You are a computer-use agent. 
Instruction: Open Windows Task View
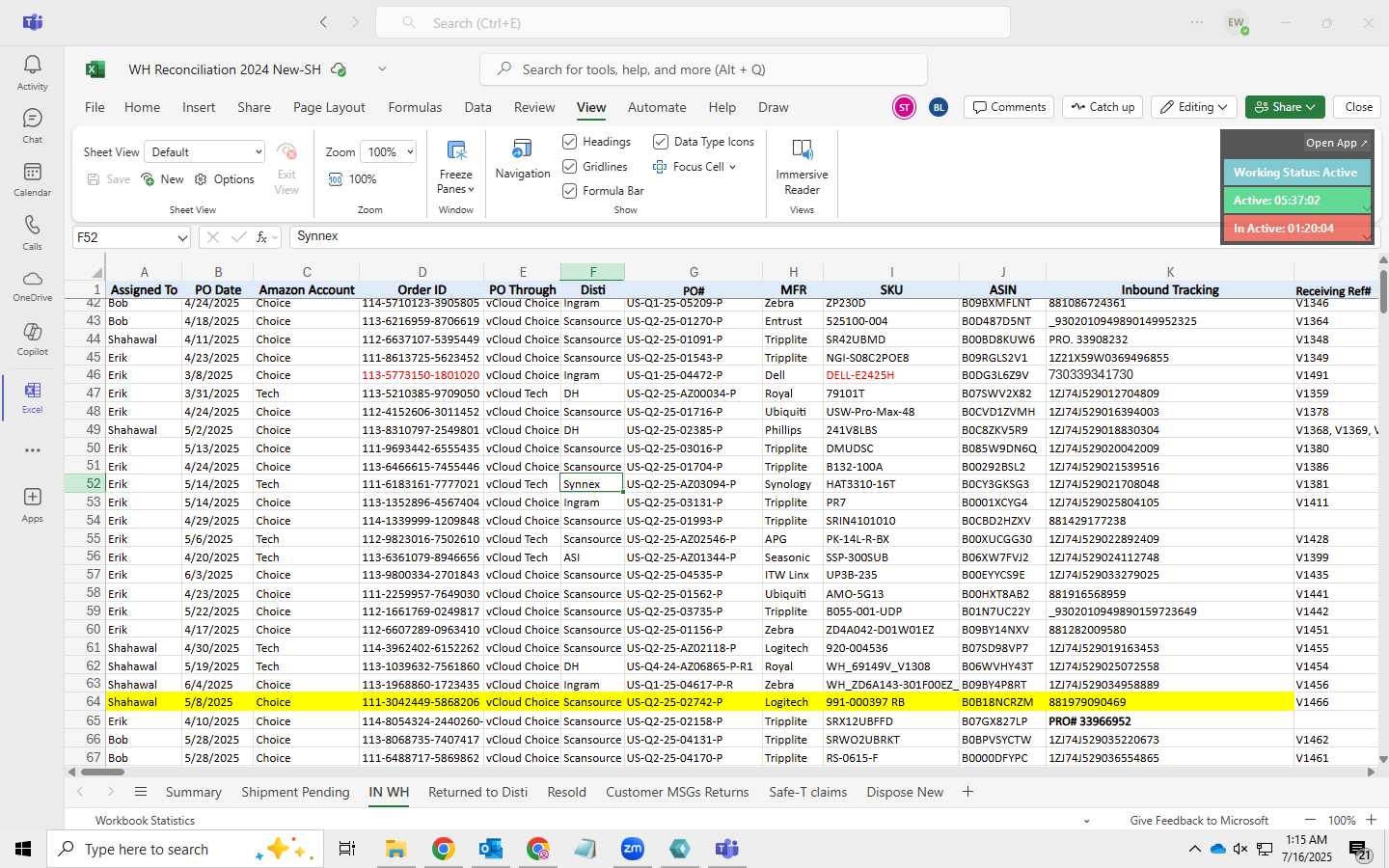[x=346, y=849]
